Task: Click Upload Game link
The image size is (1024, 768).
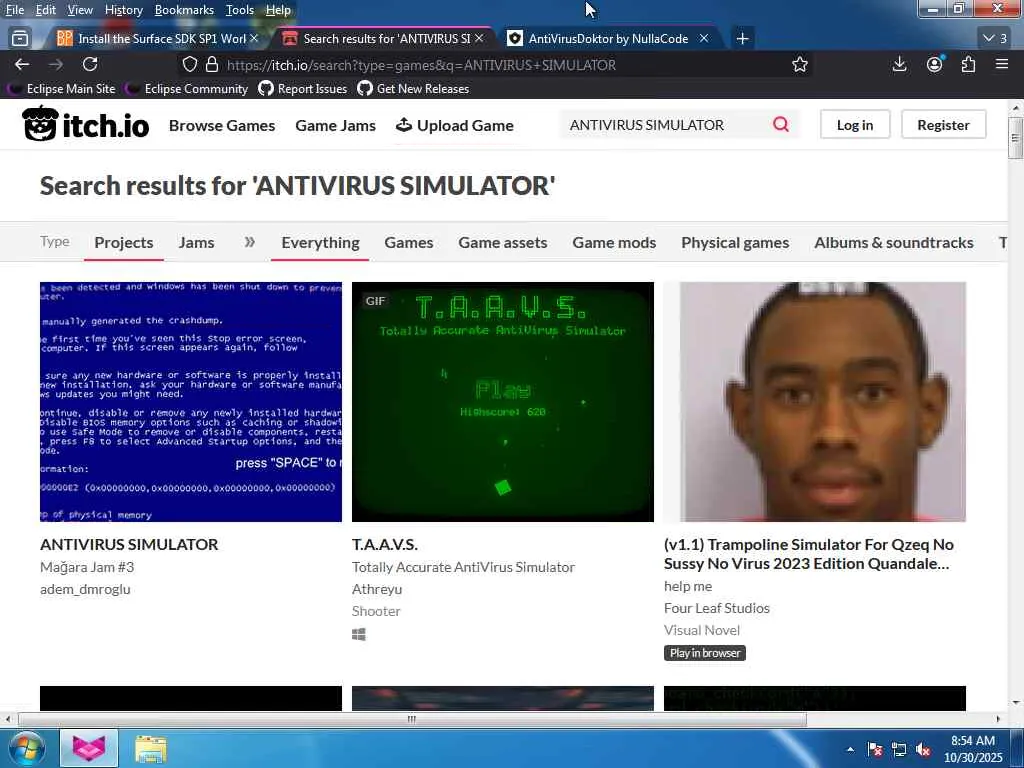Action: click(x=455, y=125)
